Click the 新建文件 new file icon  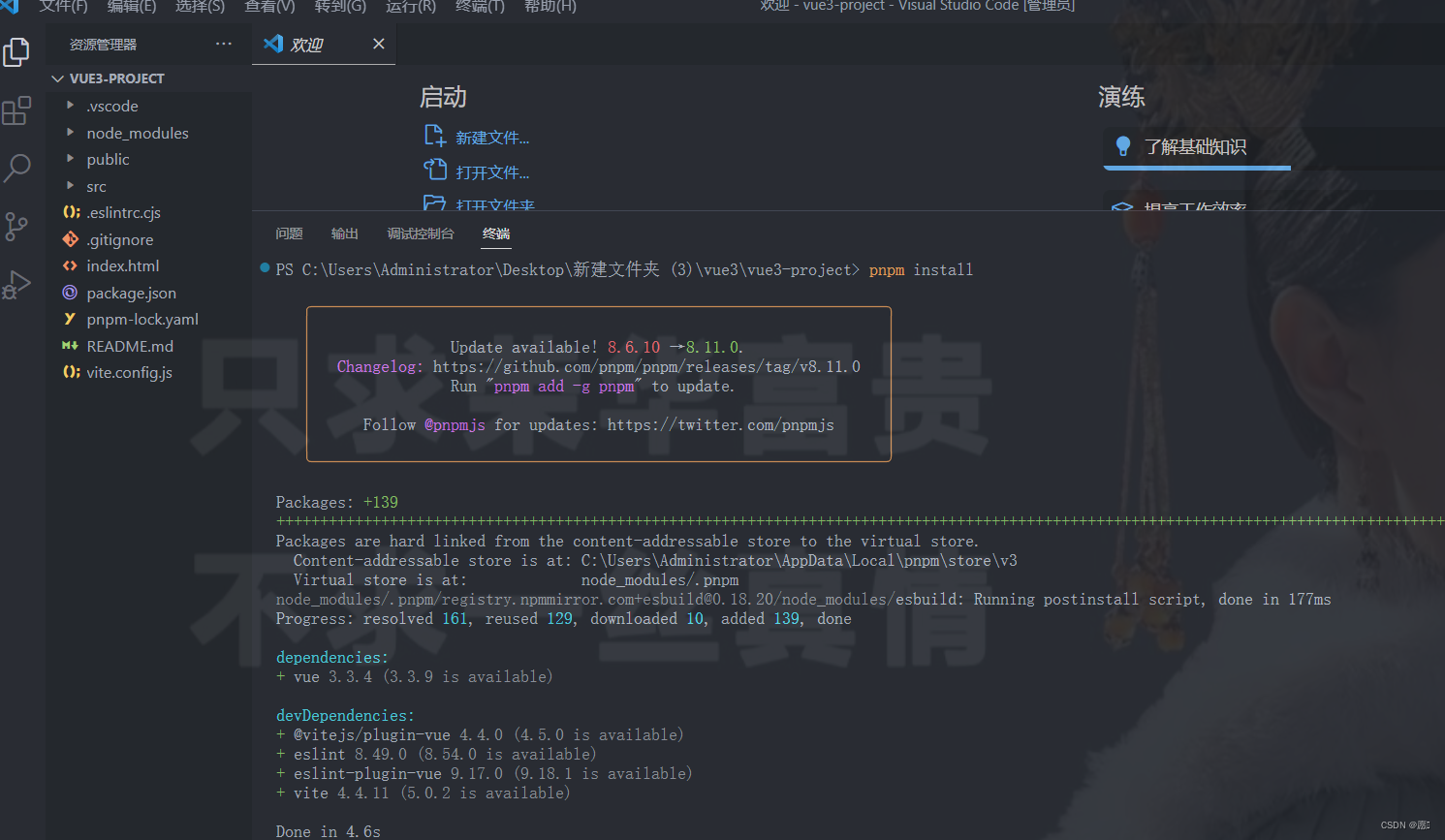point(435,136)
